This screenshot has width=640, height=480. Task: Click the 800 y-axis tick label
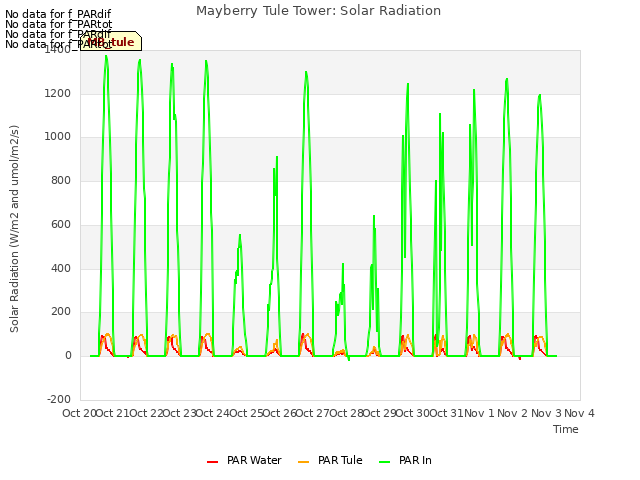pos(61,180)
